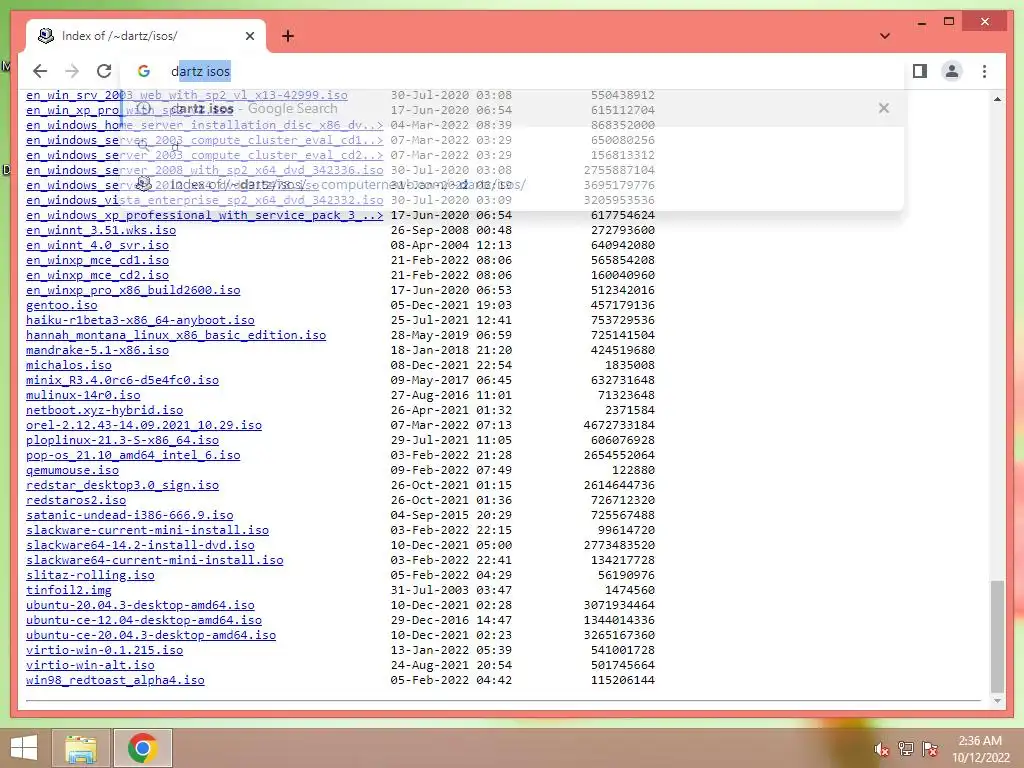
Task: Open en_windows_xp_professional_with_service_pack_3 link
Action: 204,215
